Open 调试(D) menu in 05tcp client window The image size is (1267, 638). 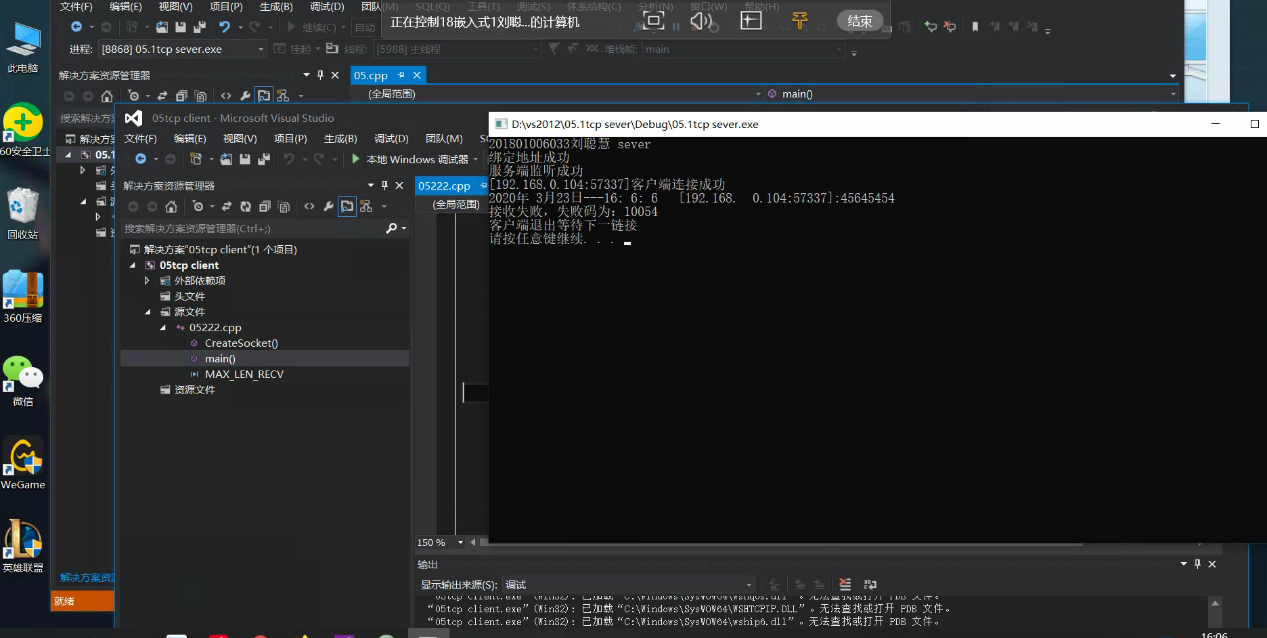pos(391,138)
